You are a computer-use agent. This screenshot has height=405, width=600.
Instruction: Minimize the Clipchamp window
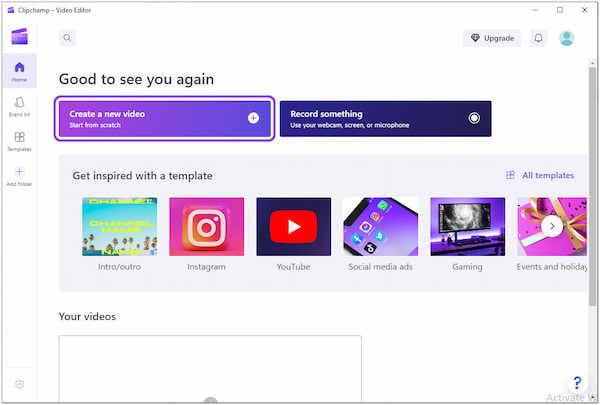point(535,10)
